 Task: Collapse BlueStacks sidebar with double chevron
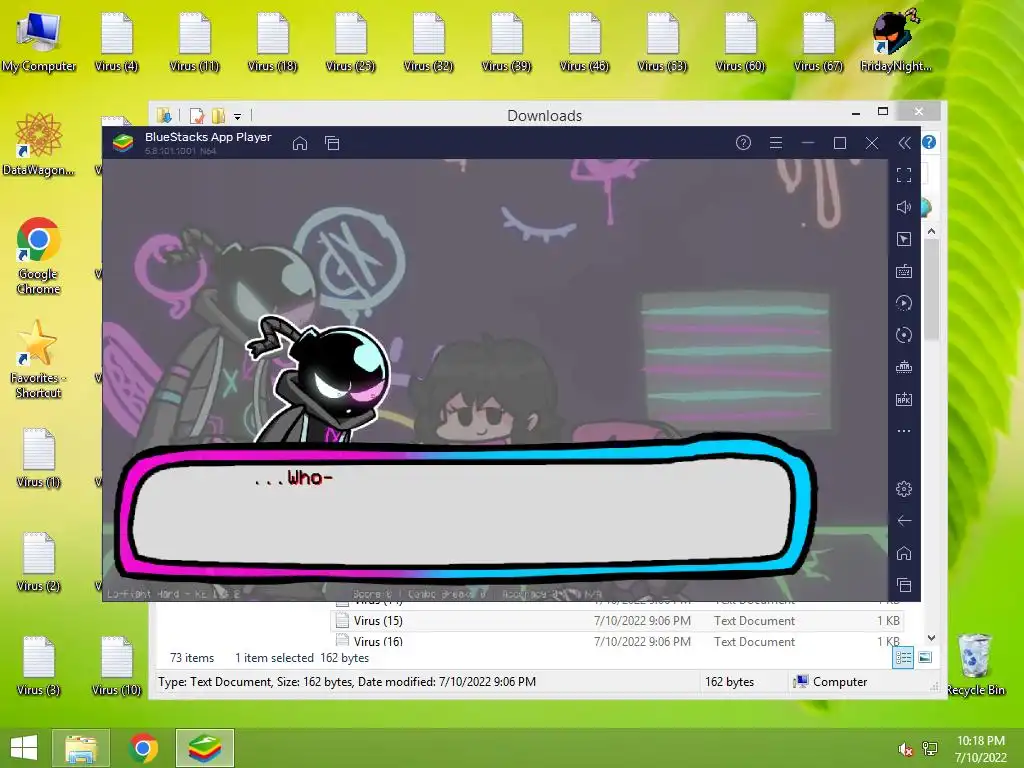tap(904, 143)
